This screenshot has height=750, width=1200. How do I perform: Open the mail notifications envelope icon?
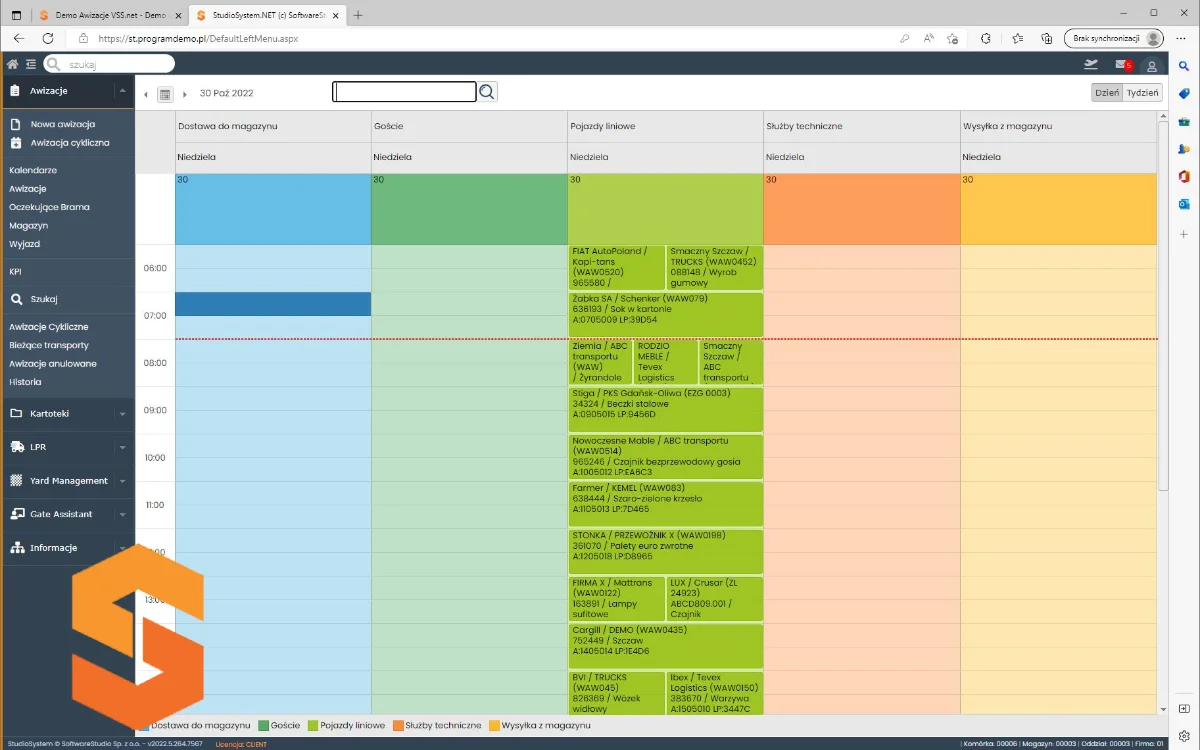point(1121,65)
